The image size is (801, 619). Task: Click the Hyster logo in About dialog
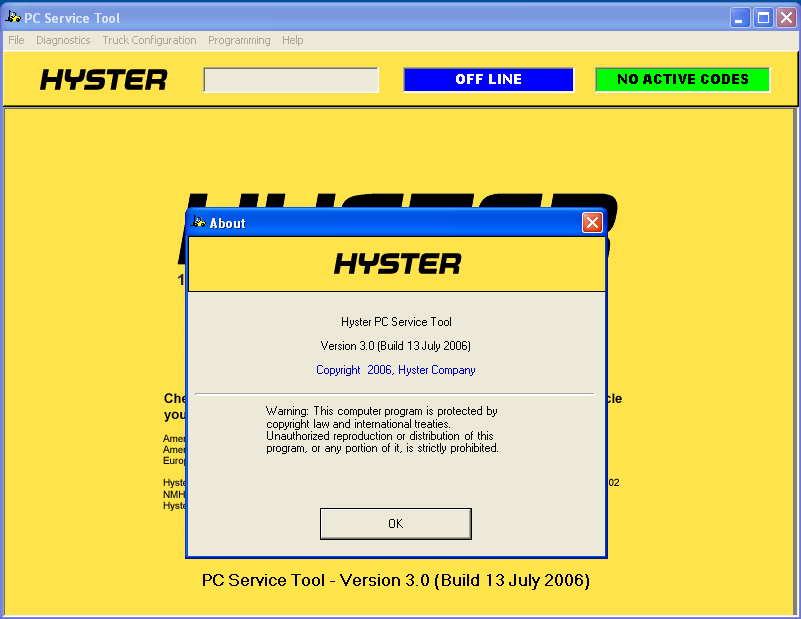click(x=397, y=264)
